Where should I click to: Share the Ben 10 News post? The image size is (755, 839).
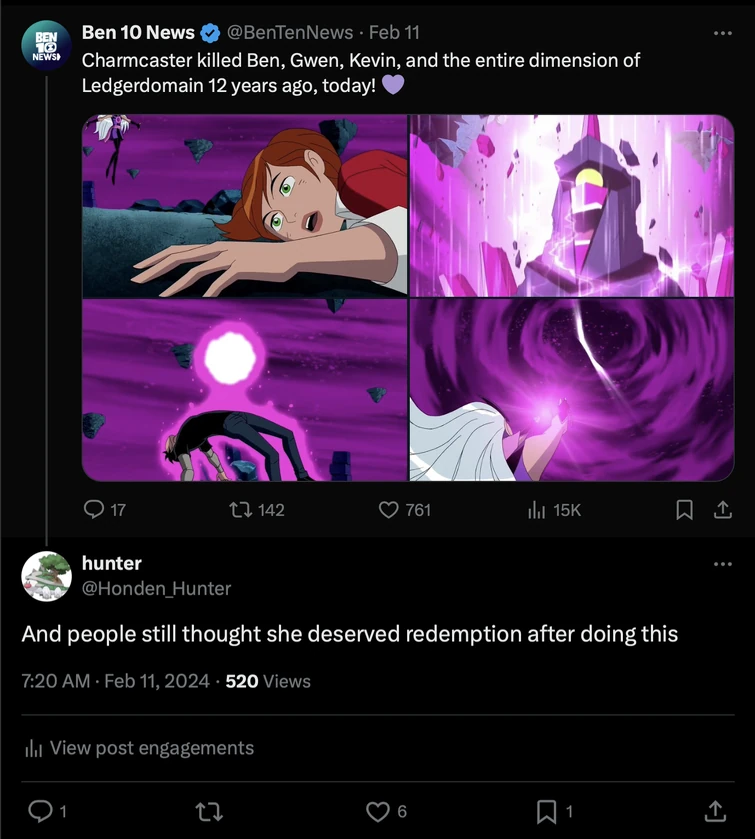(x=723, y=510)
